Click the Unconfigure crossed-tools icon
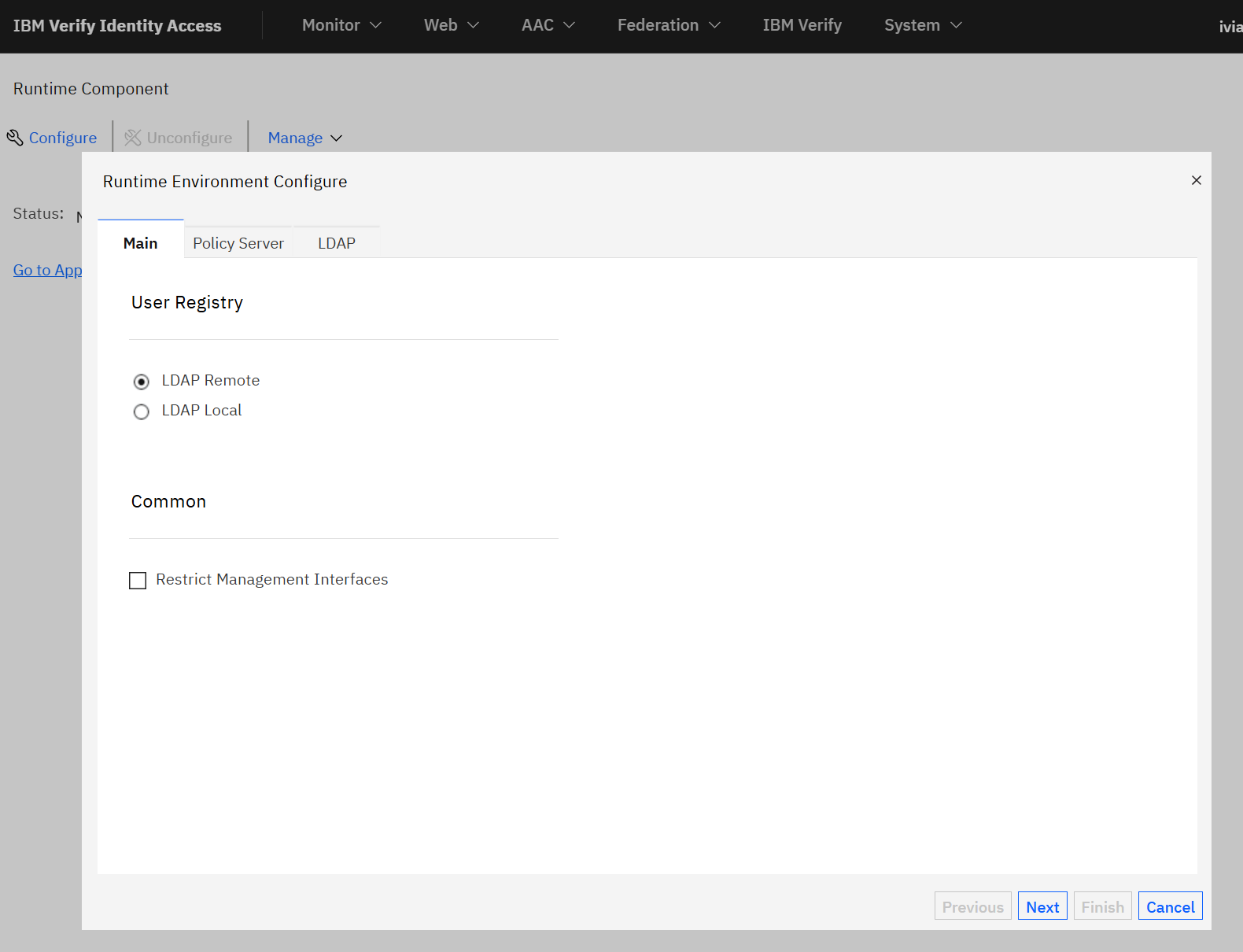The height and width of the screenshot is (952, 1243). point(133,138)
